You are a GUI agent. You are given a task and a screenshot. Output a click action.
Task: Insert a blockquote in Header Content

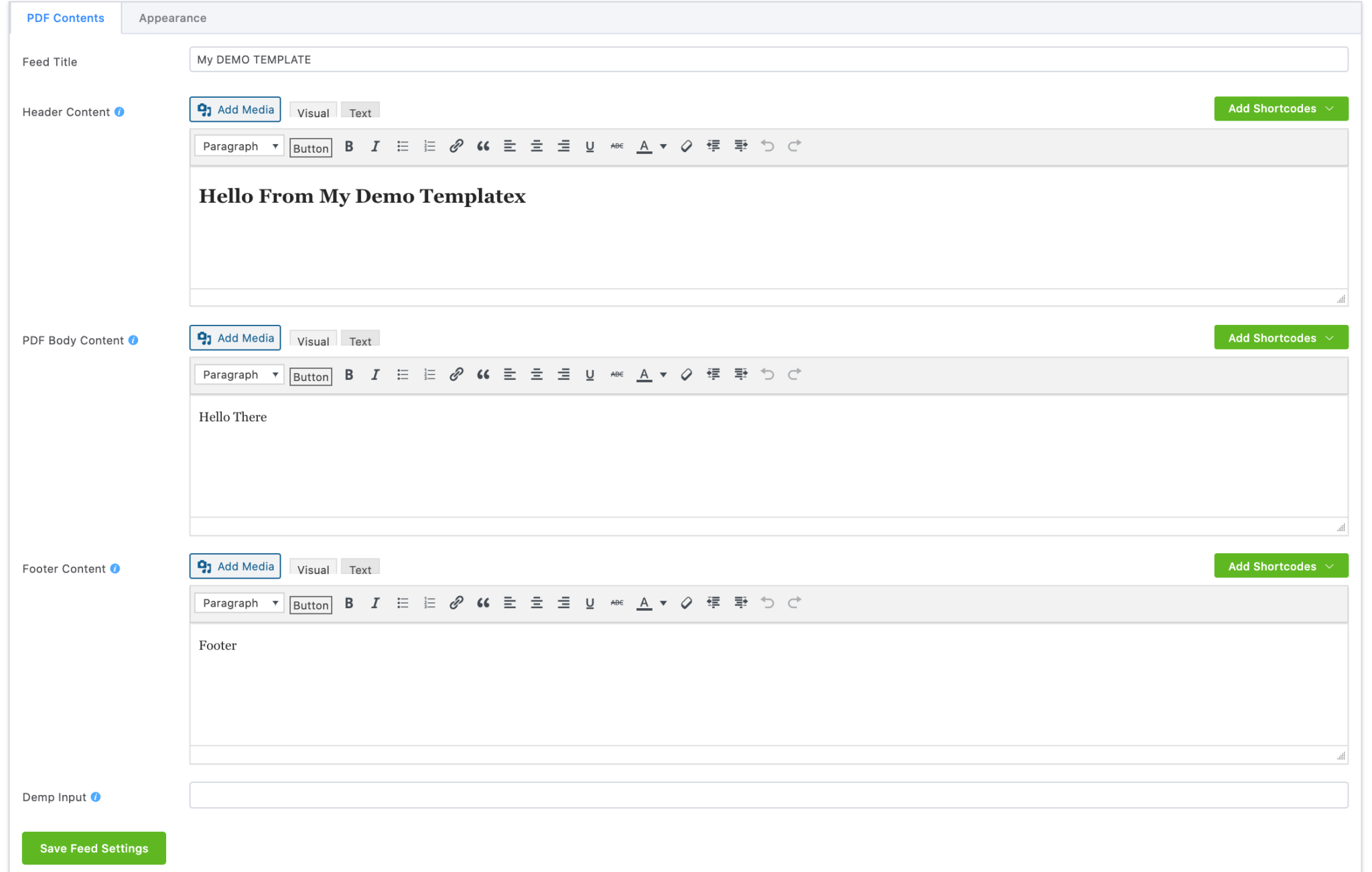click(483, 146)
